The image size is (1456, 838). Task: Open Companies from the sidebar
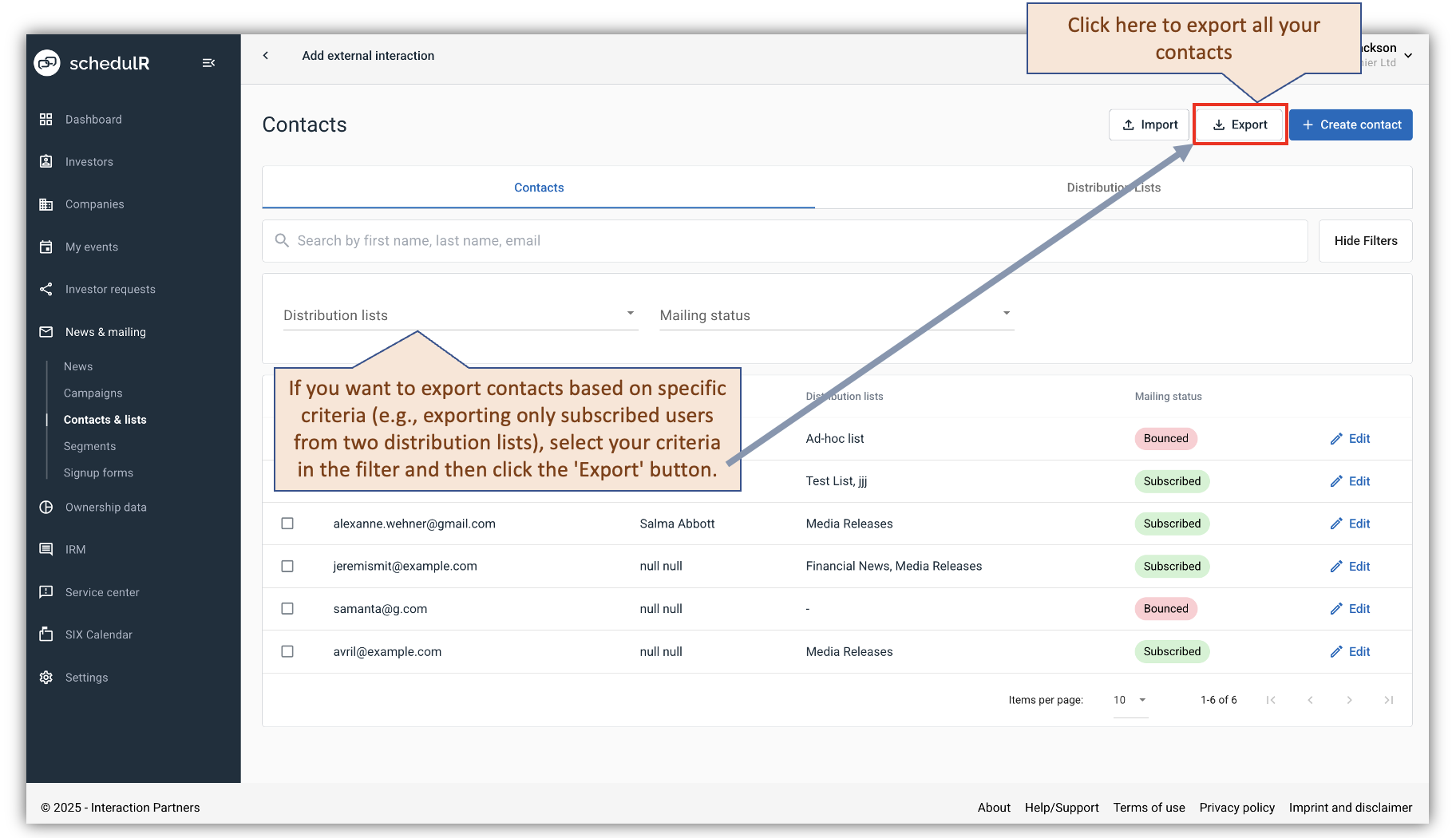(x=93, y=204)
